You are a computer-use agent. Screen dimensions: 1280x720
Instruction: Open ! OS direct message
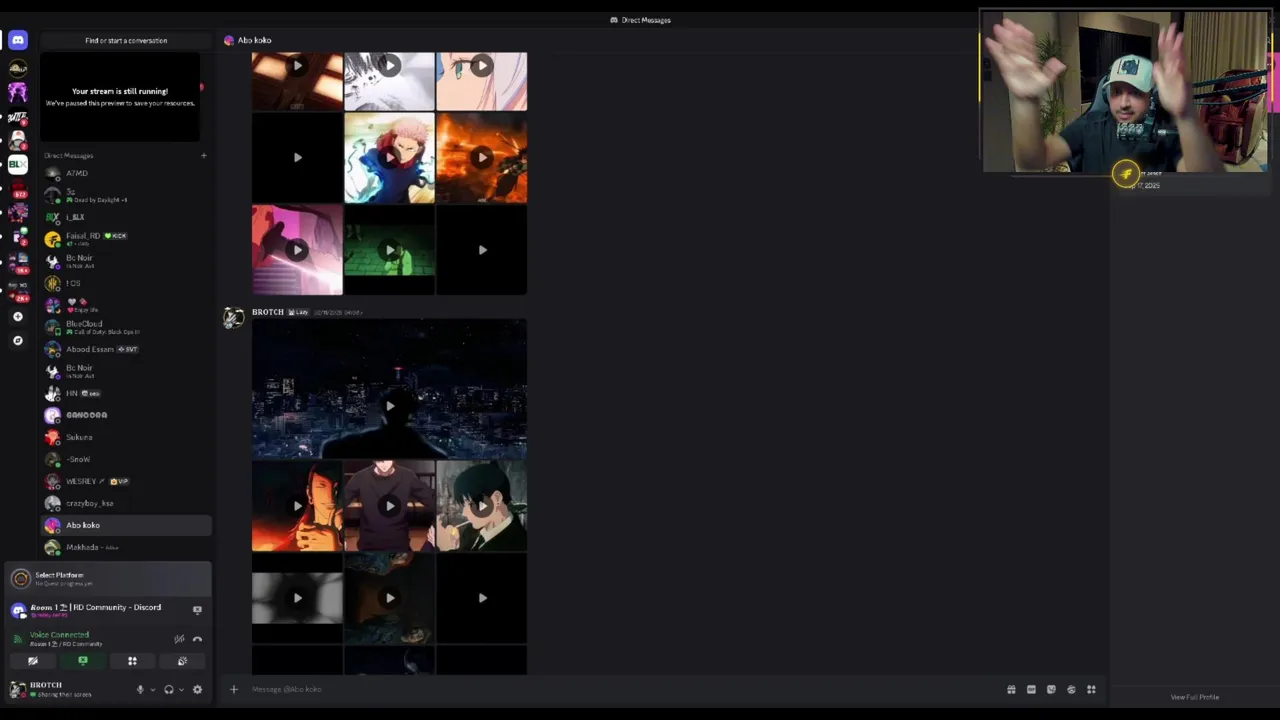(126, 283)
